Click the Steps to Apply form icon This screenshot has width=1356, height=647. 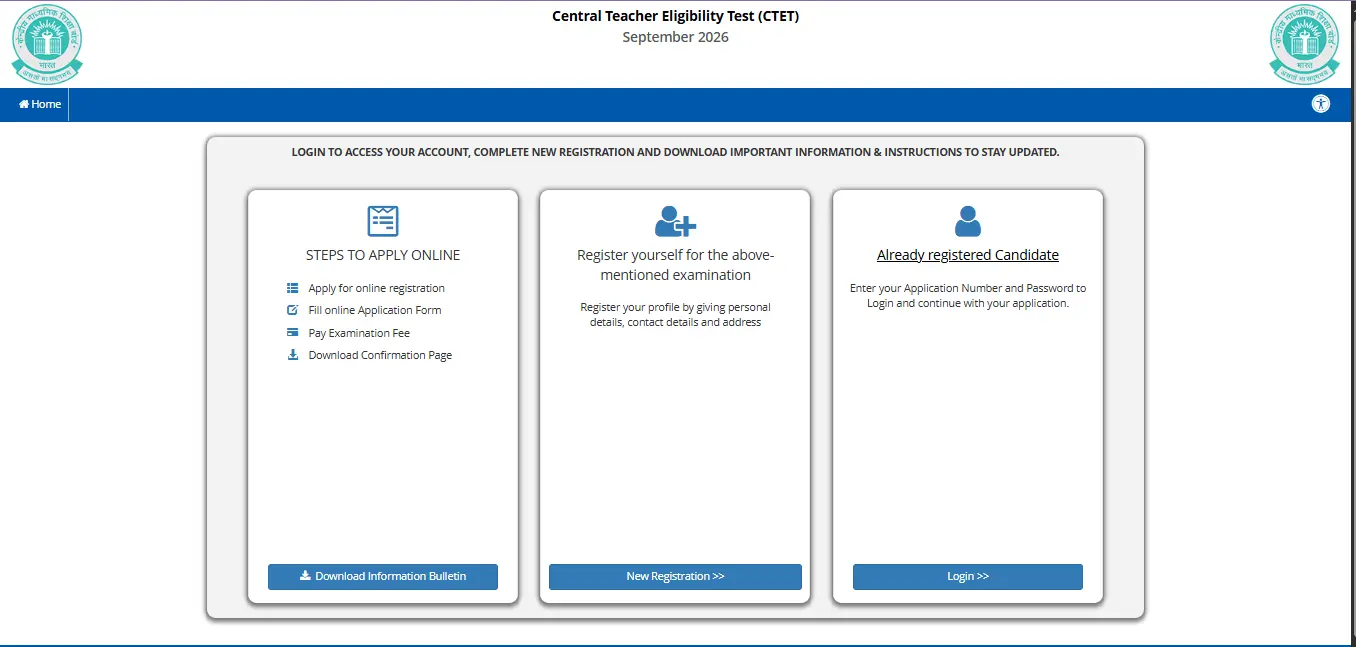click(x=383, y=221)
